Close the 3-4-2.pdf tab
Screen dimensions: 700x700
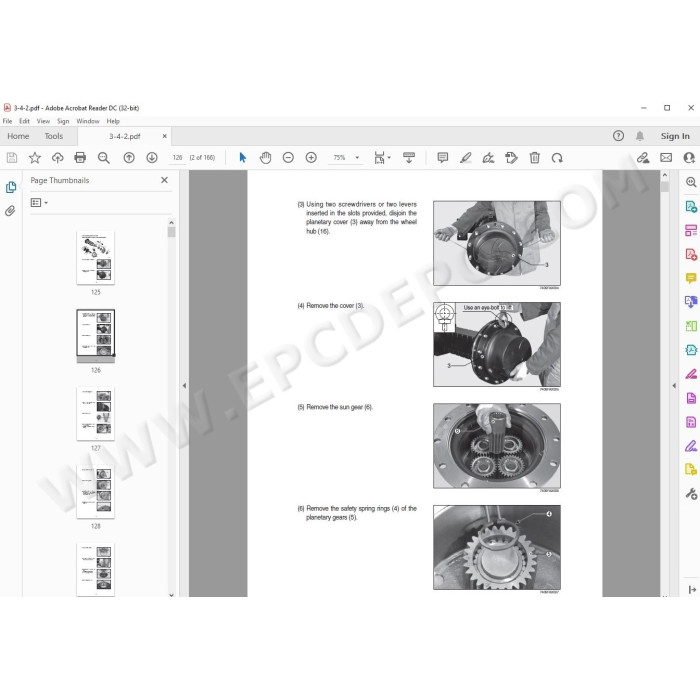[x=164, y=136]
